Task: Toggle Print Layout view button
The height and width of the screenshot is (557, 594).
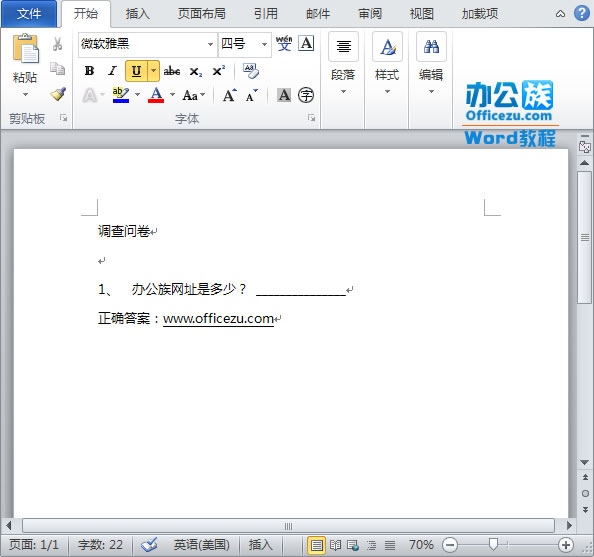Action: click(x=317, y=545)
